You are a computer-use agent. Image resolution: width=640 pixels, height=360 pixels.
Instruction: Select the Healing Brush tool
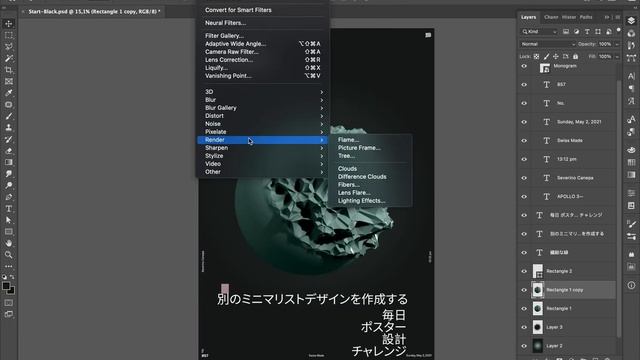click(x=9, y=104)
